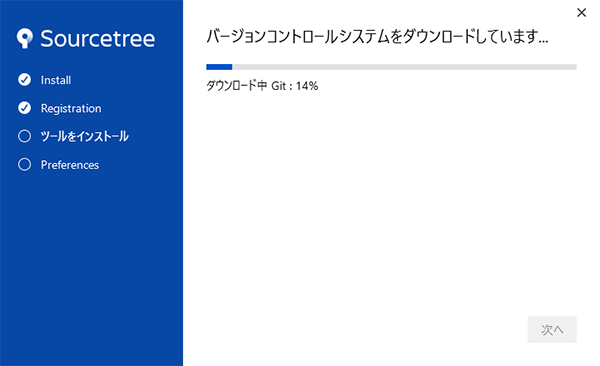Click the Git label in download status
The image size is (600, 366).
click(279, 86)
